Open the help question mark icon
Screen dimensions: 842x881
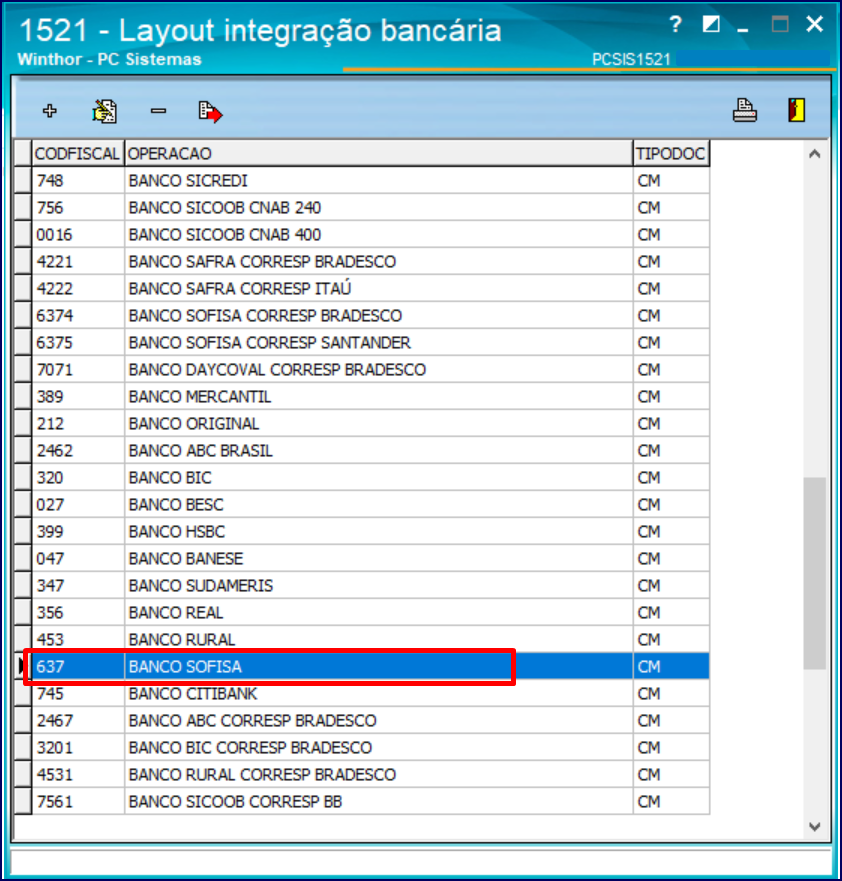[676, 24]
